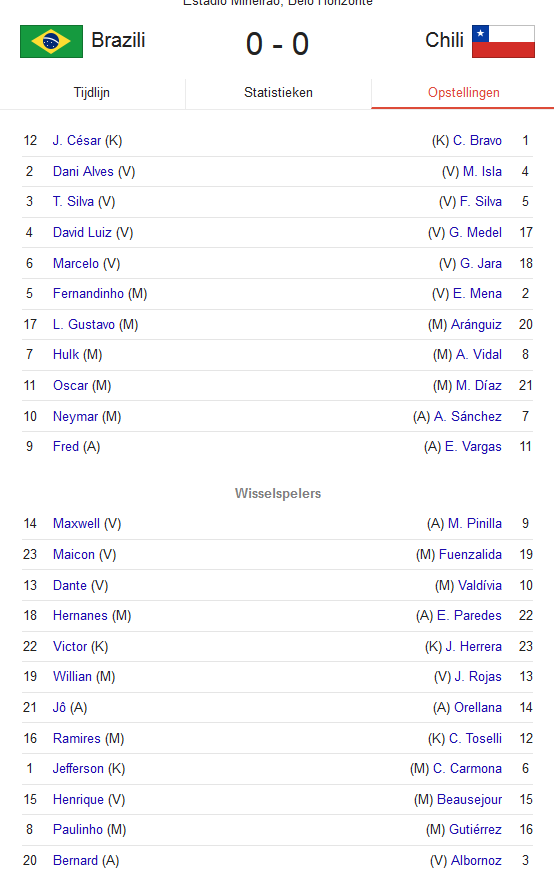The height and width of the screenshot is (885, 554).
Task: Click the C. Bravo goalkeeper link
Action: tap(477, 141)
